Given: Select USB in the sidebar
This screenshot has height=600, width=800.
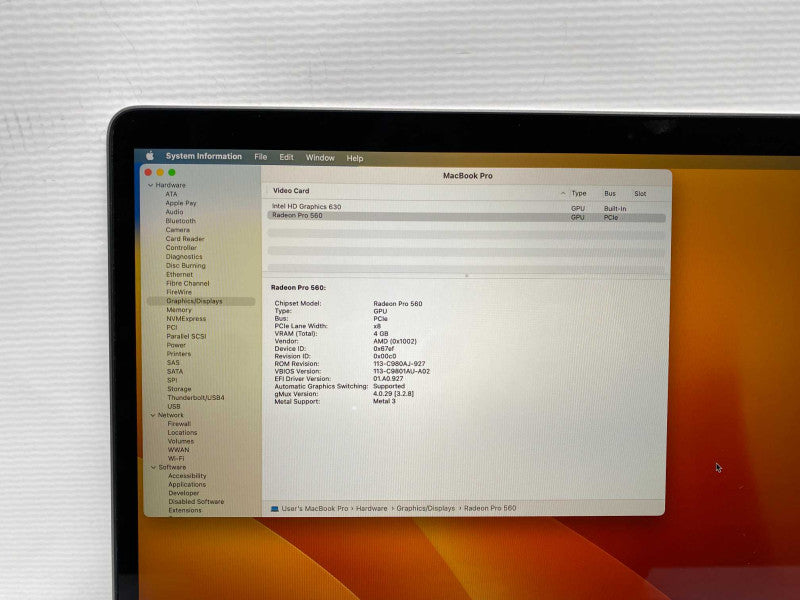Looking at the screenshot, I should click(174, 407).
